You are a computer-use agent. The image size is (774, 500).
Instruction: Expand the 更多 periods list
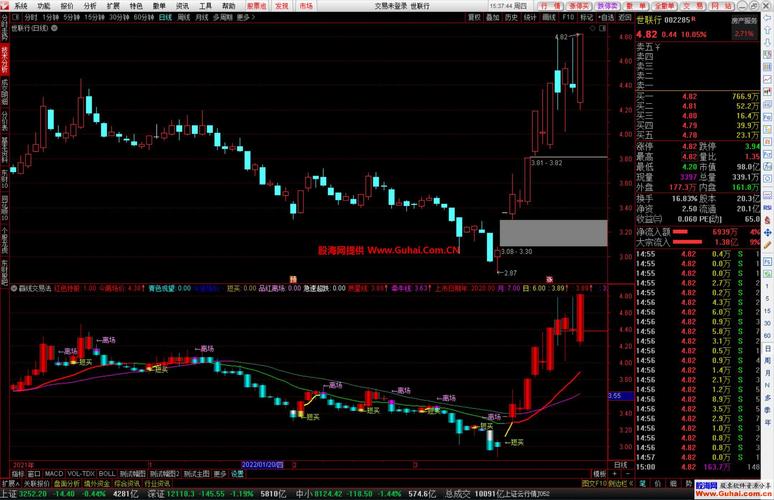click(x=245, y=17)
